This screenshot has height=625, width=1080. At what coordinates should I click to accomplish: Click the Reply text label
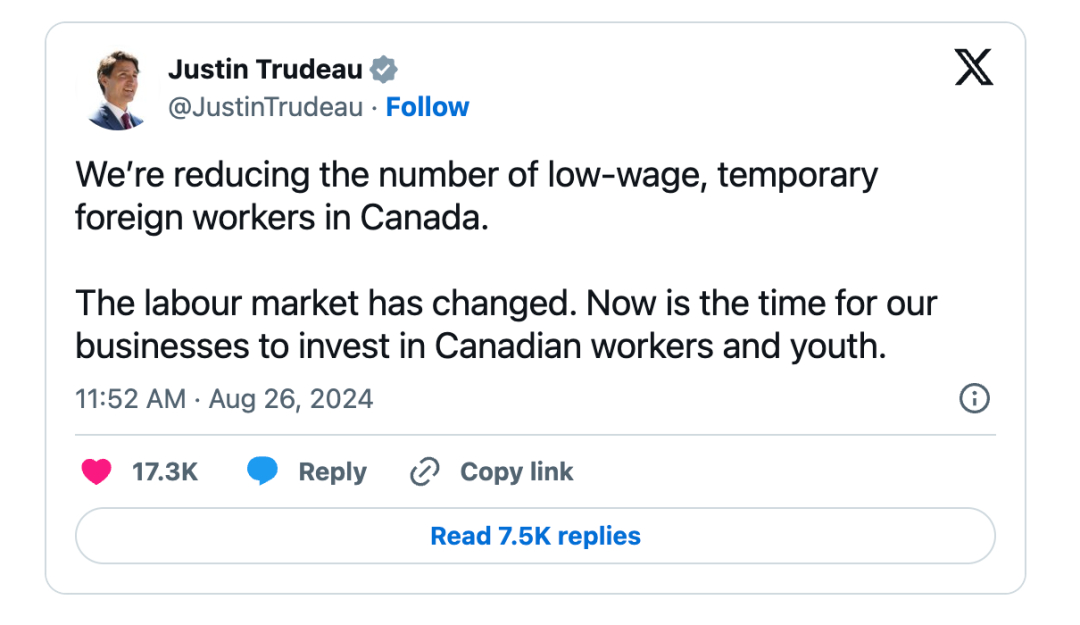coord(333,473)
